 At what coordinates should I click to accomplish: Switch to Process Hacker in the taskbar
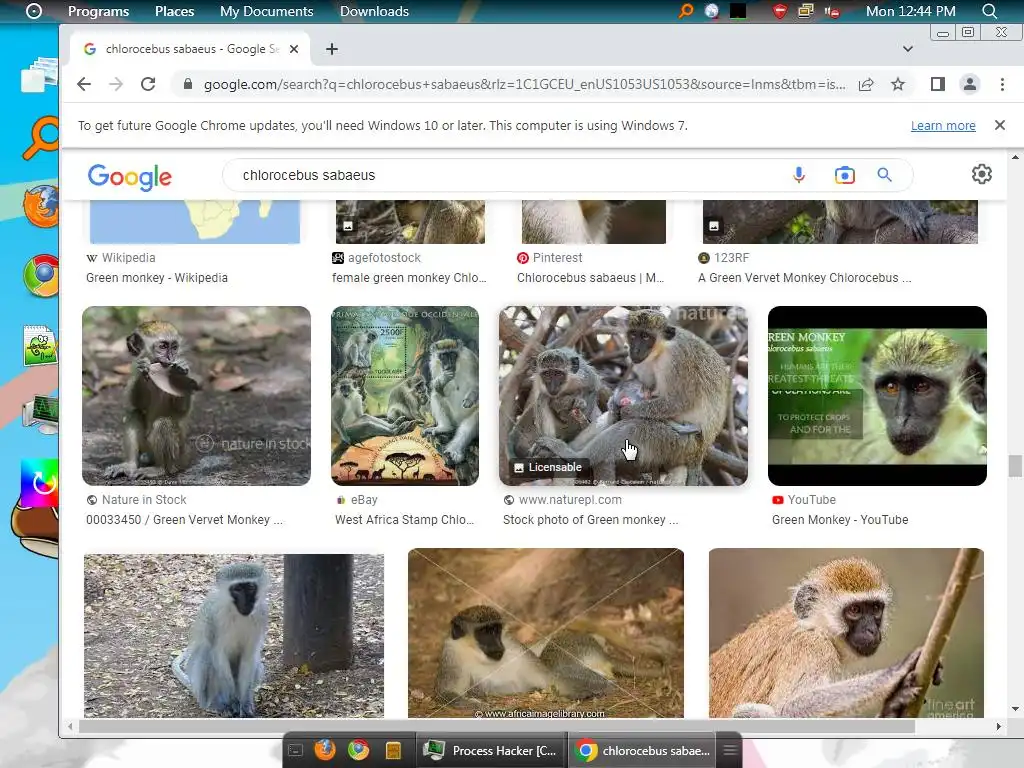coord(490,751)
